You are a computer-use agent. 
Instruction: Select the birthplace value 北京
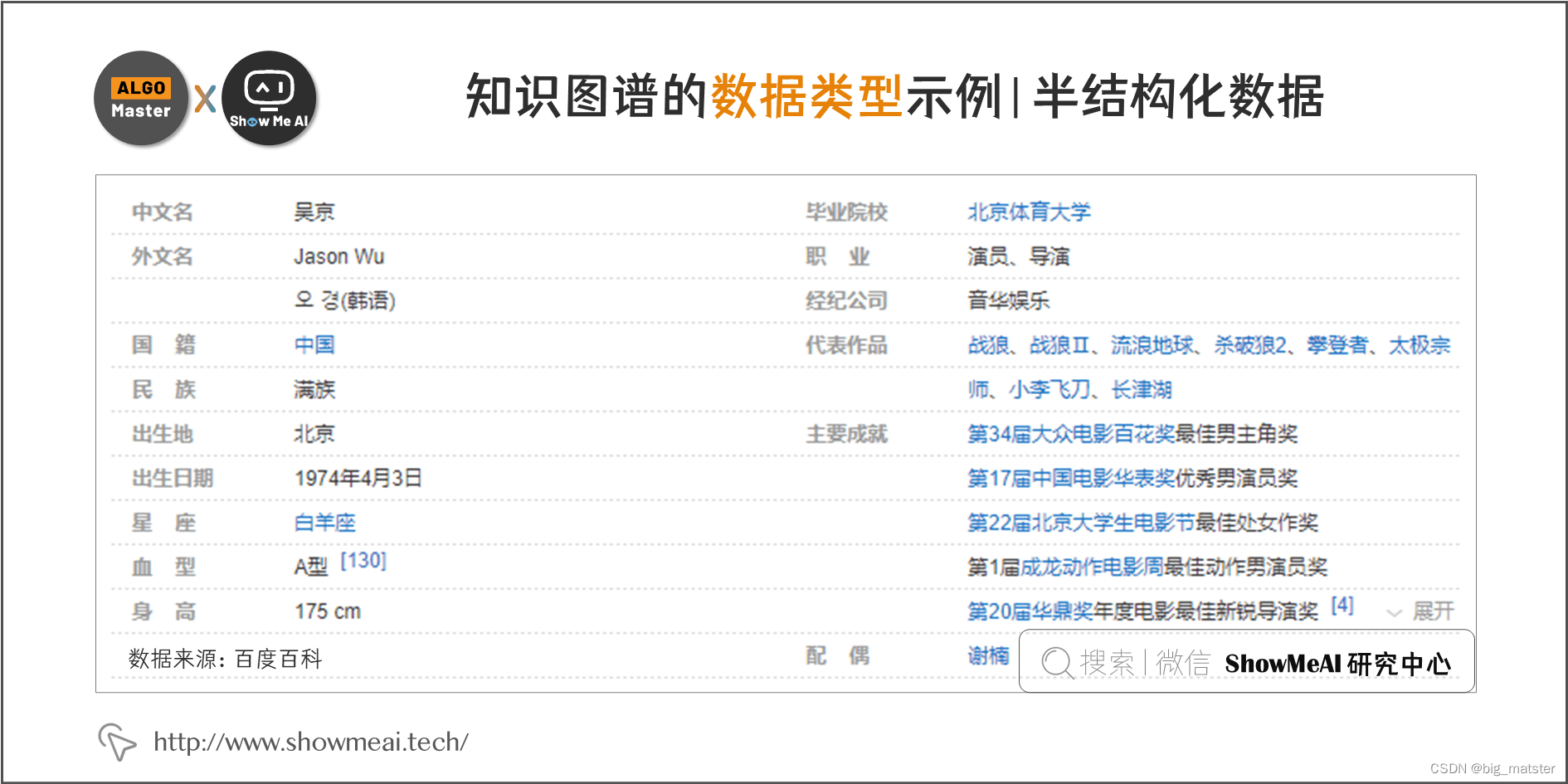click(314, 434)
